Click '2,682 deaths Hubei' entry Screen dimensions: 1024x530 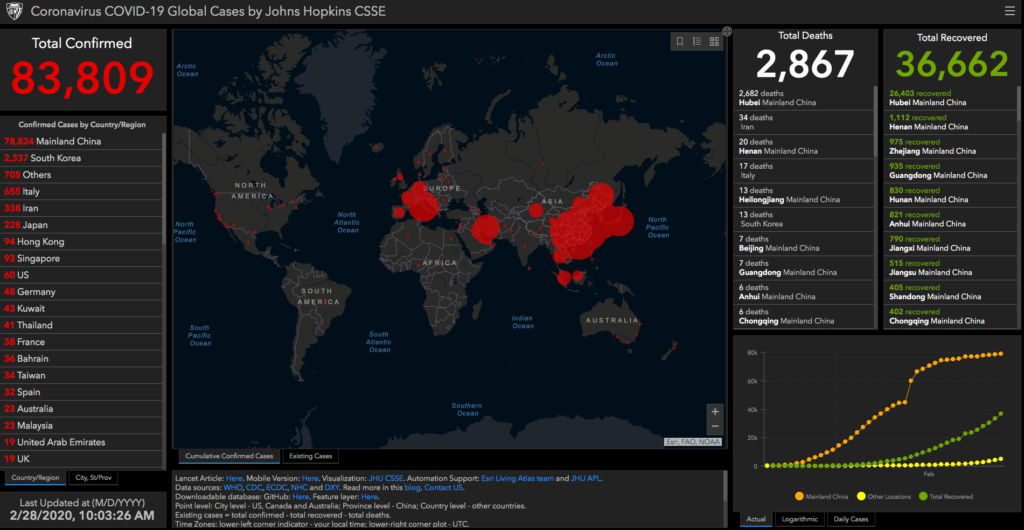[804, 98]
